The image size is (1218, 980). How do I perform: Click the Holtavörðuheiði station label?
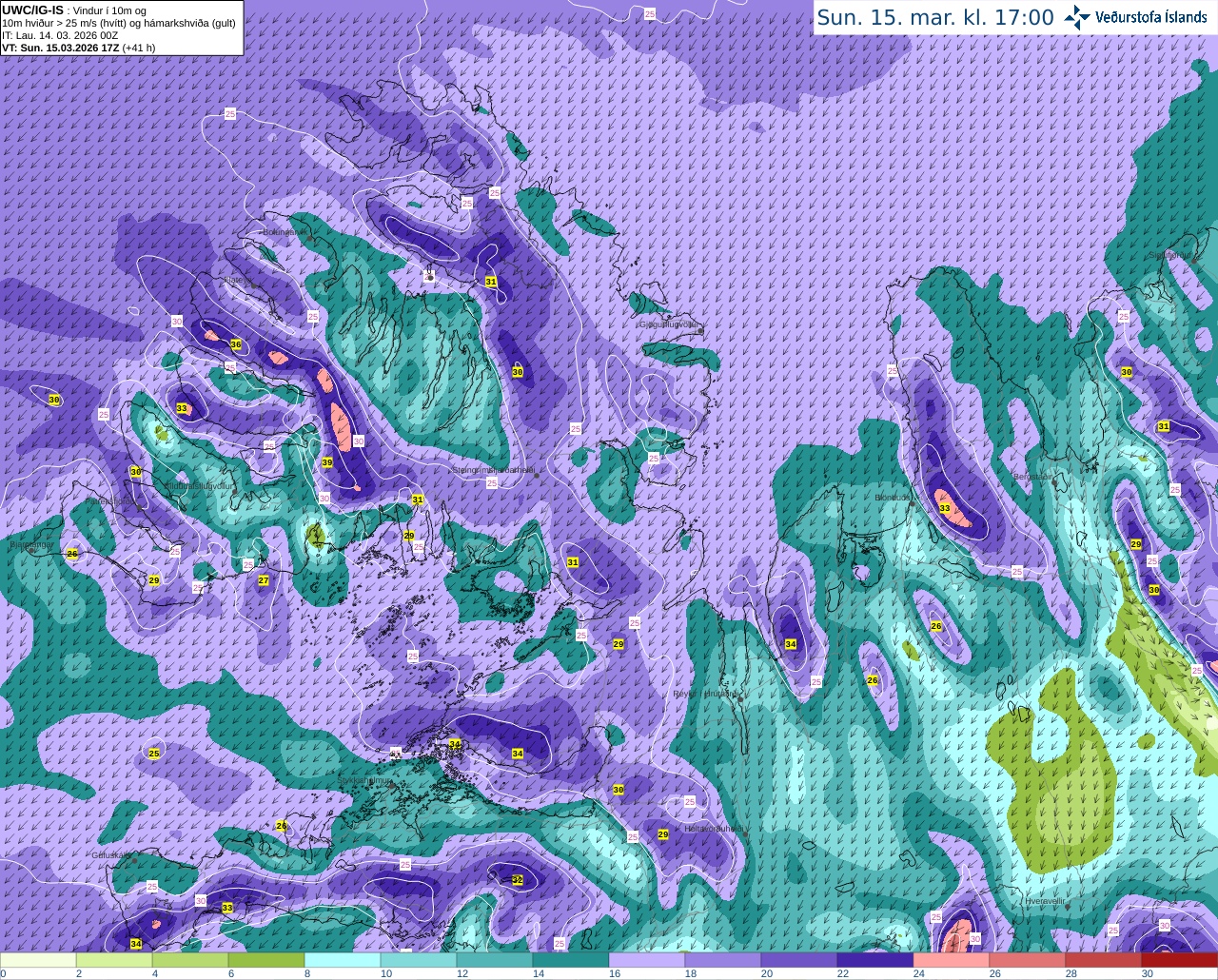(714, 828)
